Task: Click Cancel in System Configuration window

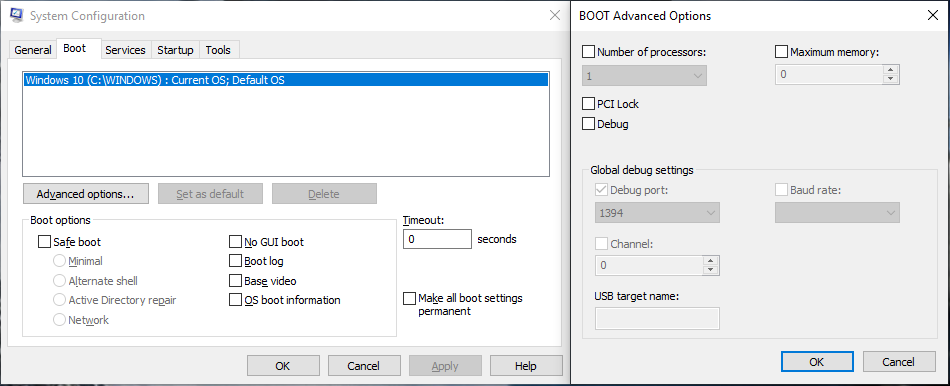Action: [x=364, y=366]
